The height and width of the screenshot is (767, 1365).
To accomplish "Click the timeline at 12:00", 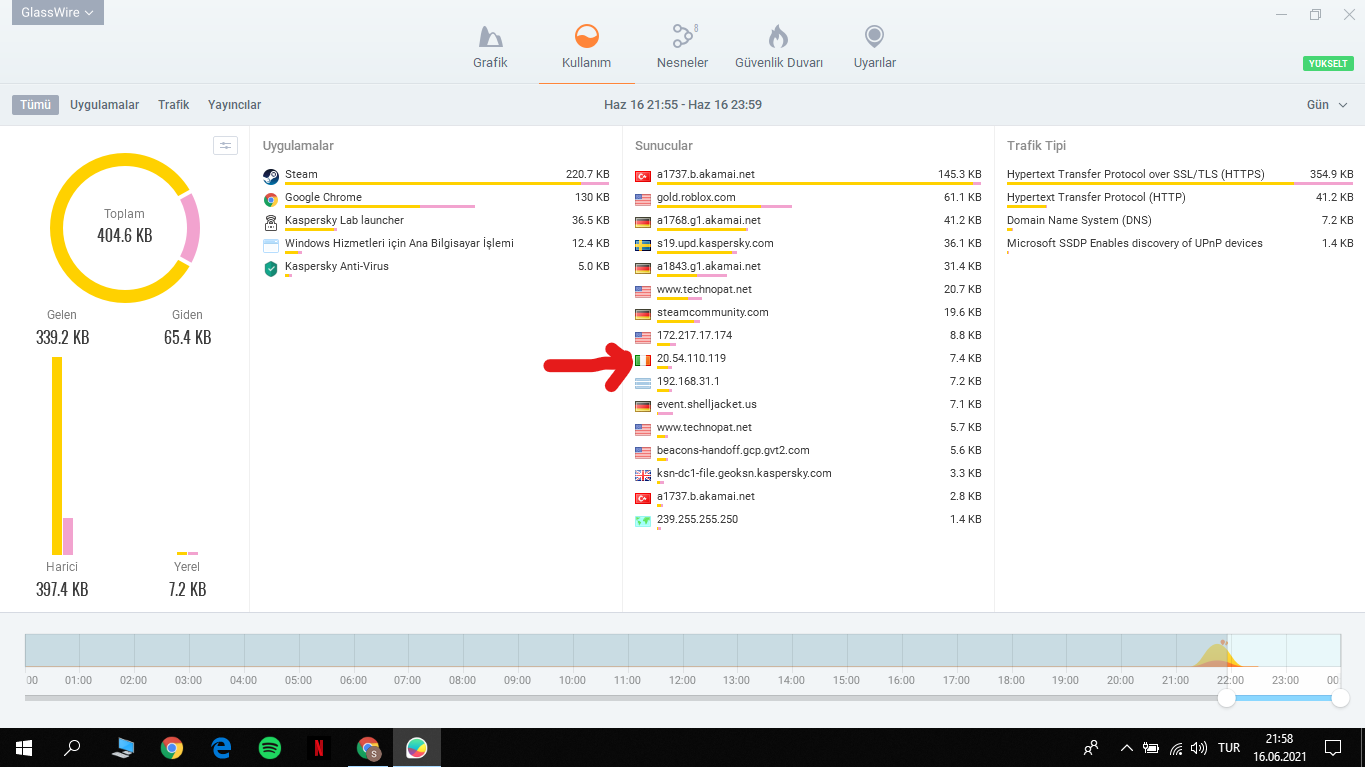I will click(x=682, y=680).
